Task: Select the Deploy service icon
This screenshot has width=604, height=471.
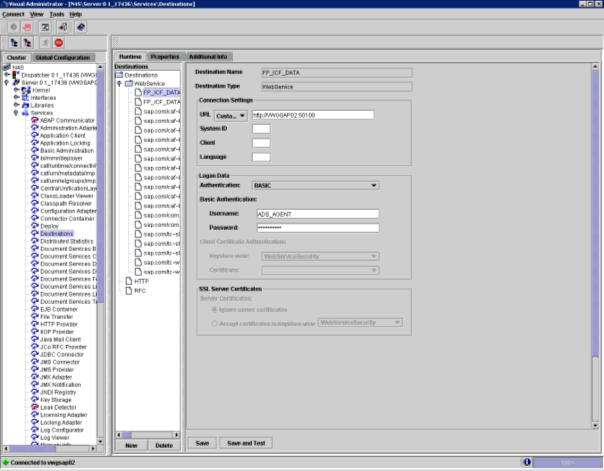Action: [35, 226]
